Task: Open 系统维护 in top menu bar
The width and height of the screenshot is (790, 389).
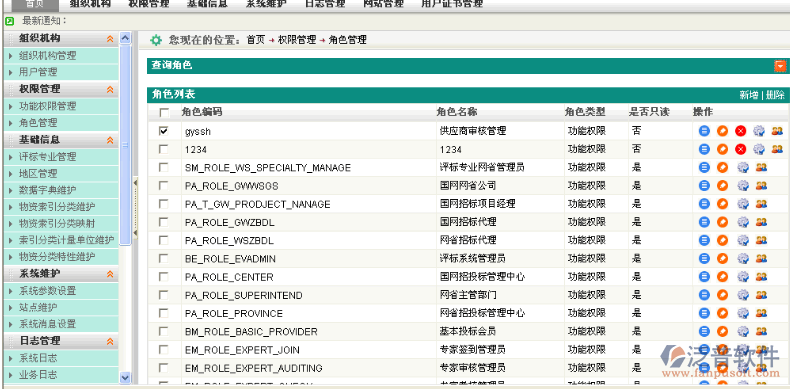Action: click(266, 4)
